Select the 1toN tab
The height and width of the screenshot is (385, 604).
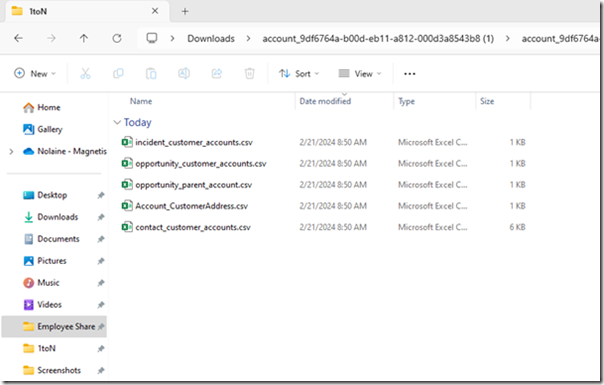(87, 11)
